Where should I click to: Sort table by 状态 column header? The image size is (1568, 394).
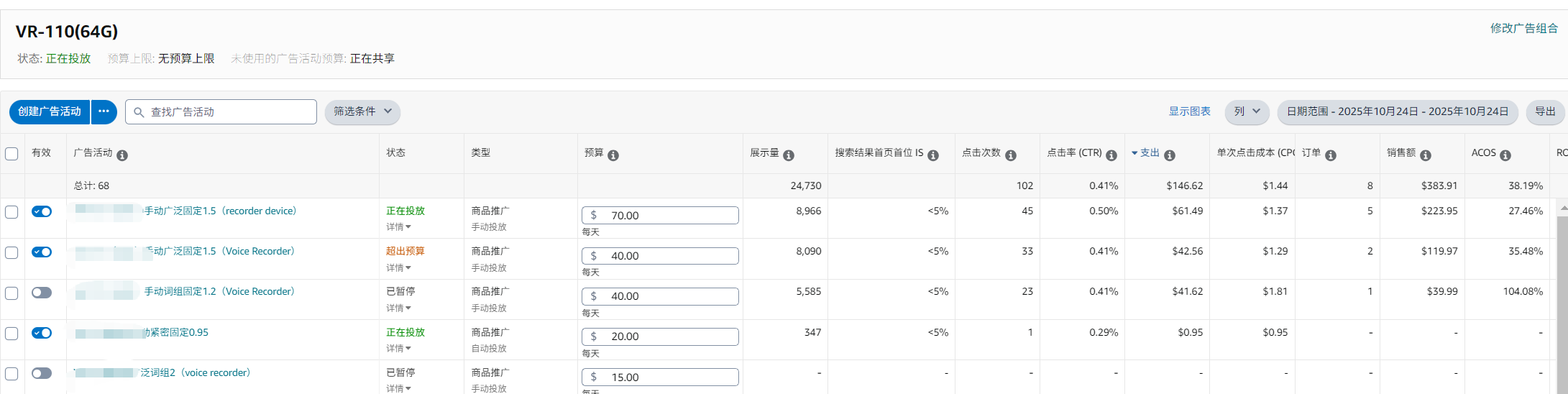click(396, 153)
